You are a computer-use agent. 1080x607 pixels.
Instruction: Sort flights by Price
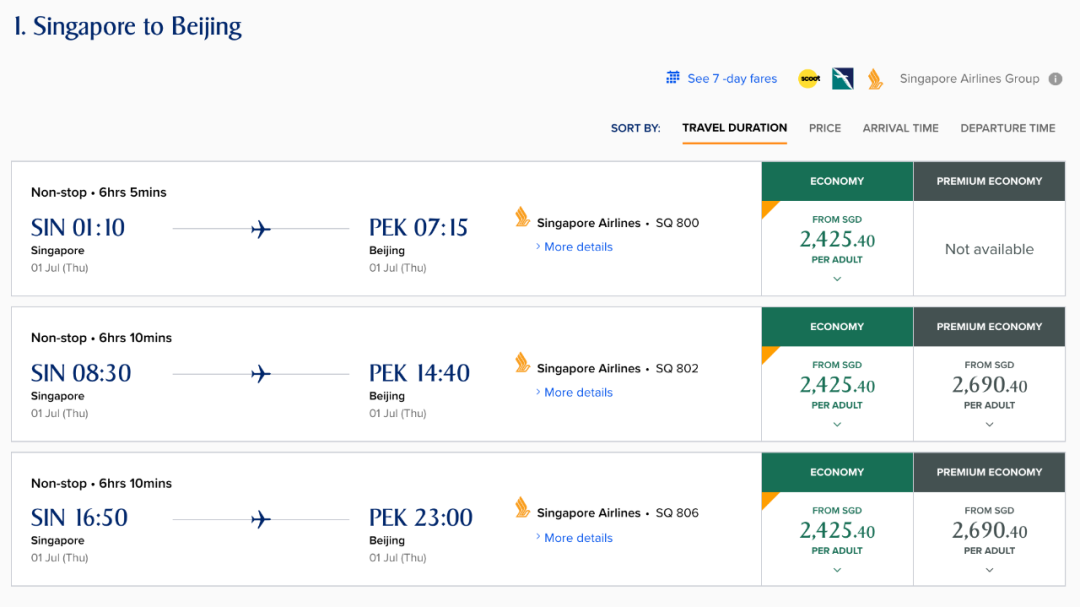click(x=825, y=128)
